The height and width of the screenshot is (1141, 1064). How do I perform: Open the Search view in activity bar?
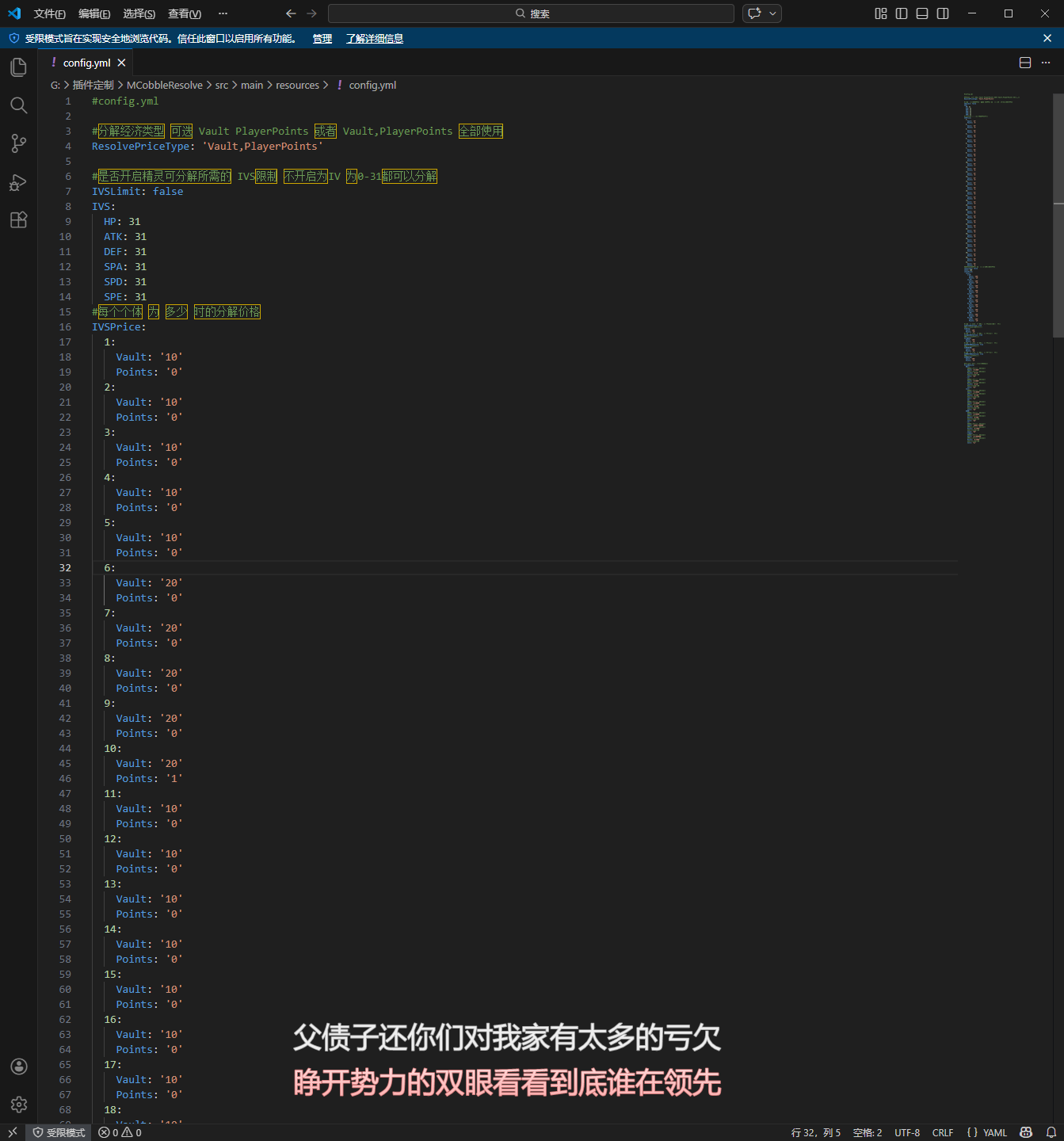tap(18, 105)
